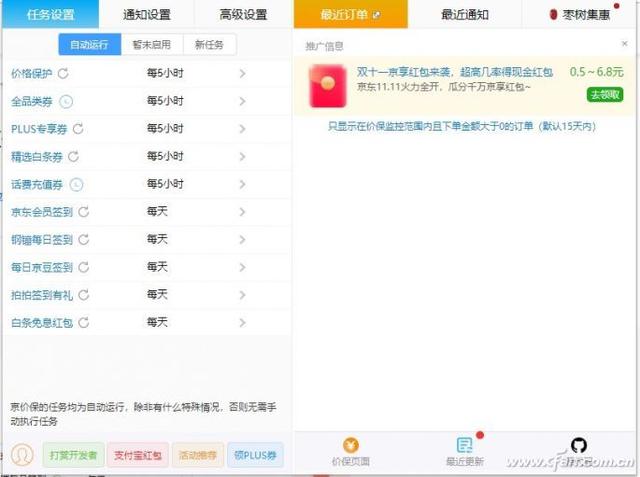Click the 京东会员签到 task name
Screen dimensions: 640x477
pos(42,212)
